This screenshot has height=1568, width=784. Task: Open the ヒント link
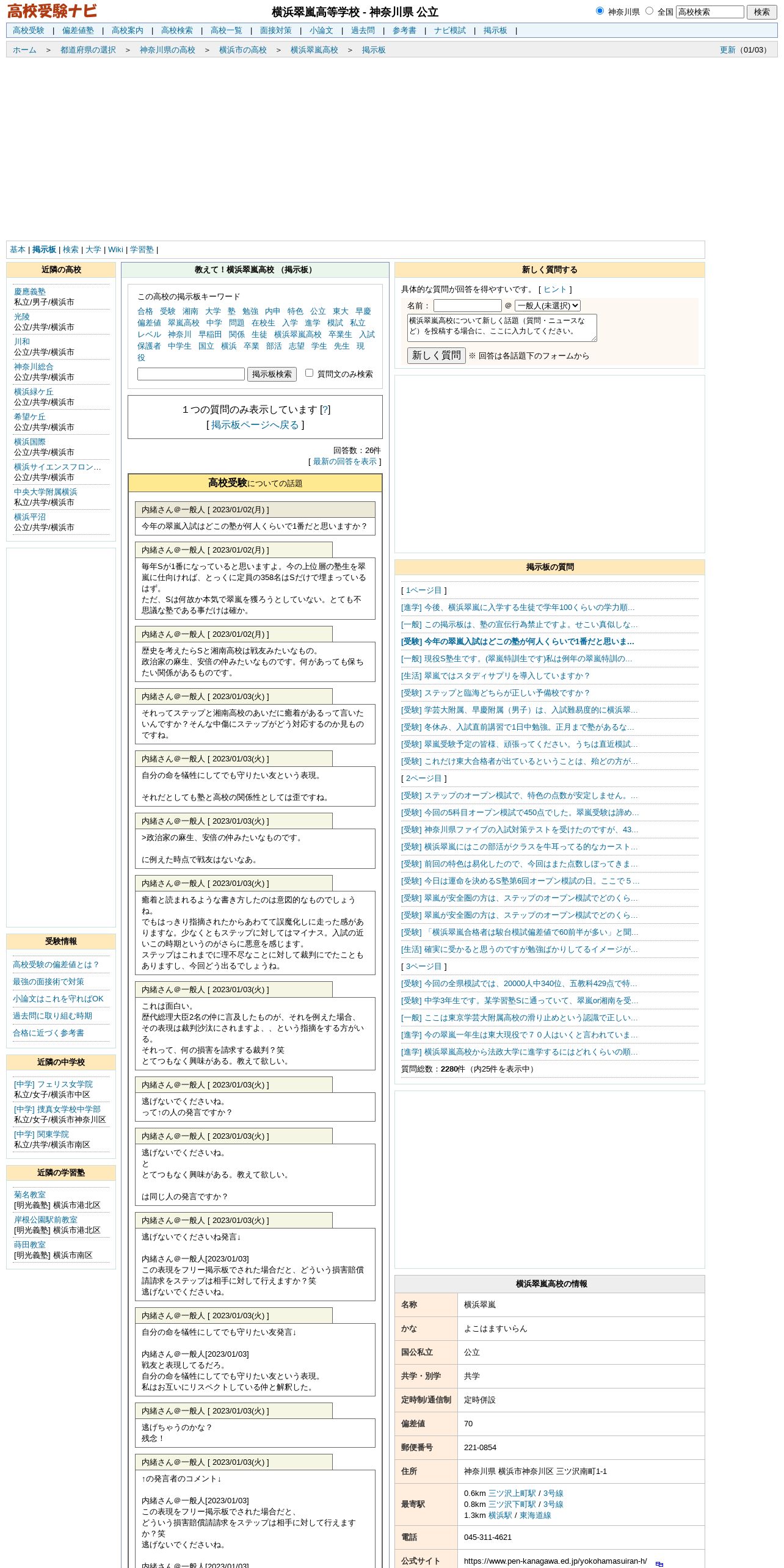[555, 289]
